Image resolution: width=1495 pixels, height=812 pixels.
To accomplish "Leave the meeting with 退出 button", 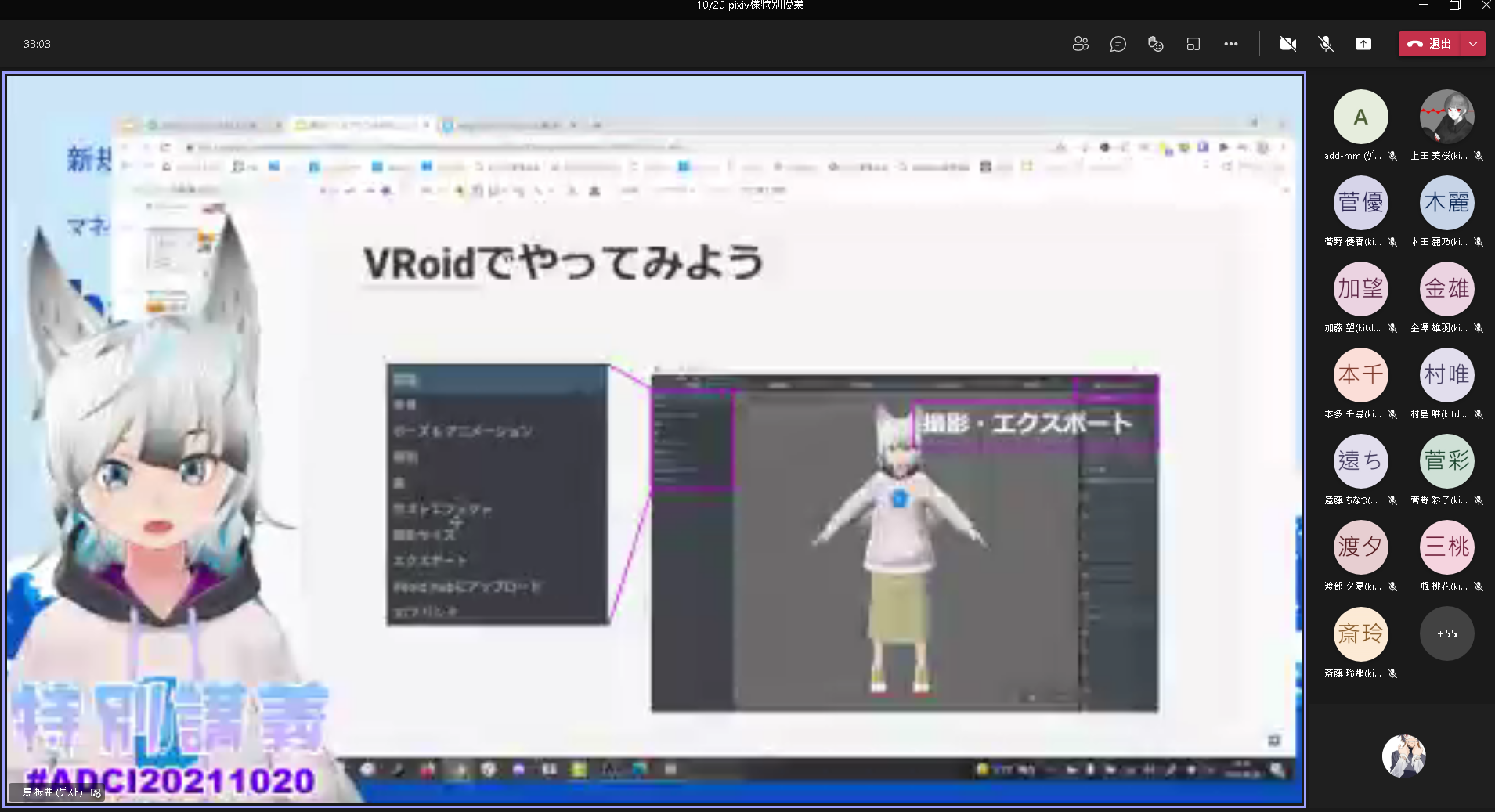I will point(1430,44).
